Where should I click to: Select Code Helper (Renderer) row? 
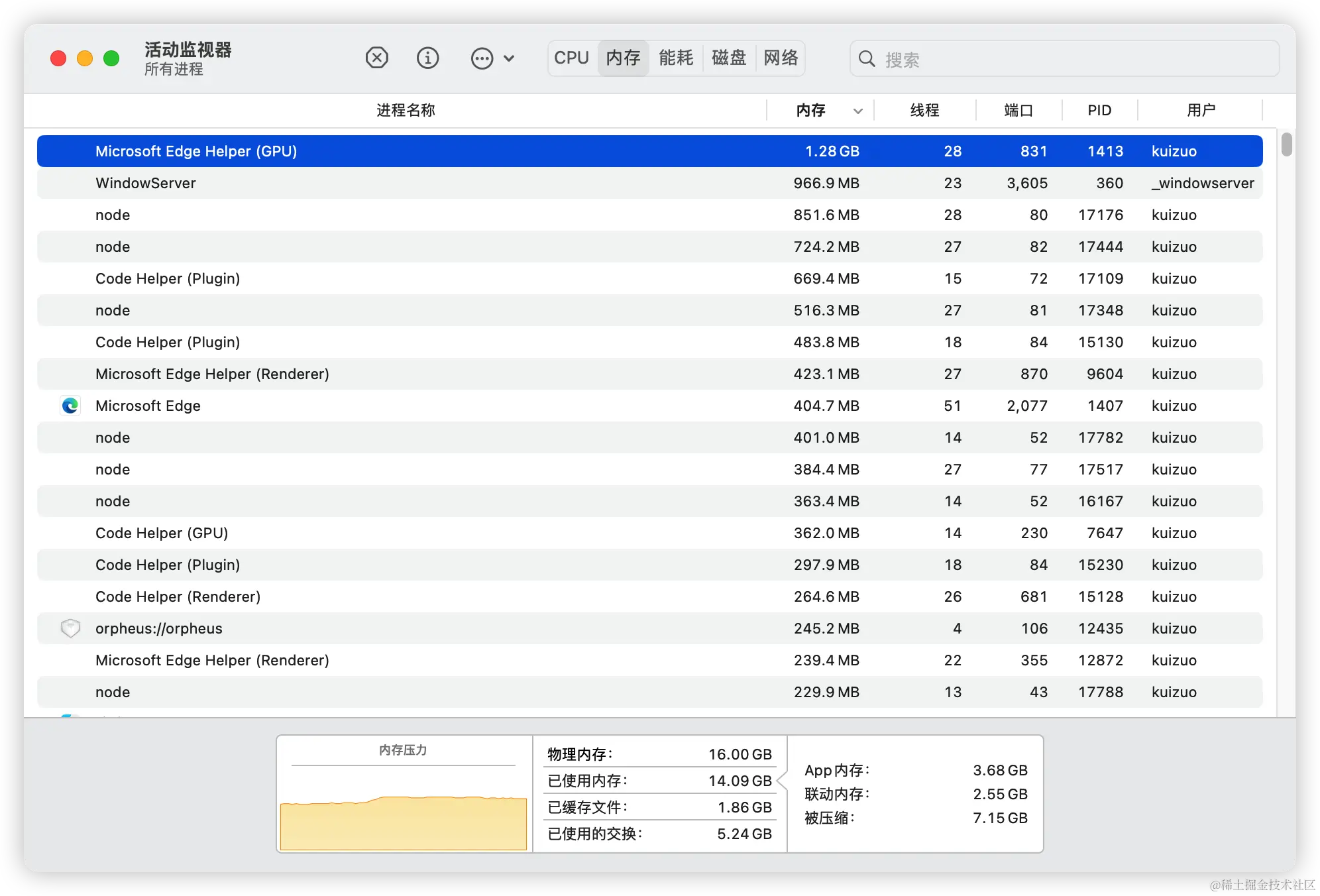[650, 596]
